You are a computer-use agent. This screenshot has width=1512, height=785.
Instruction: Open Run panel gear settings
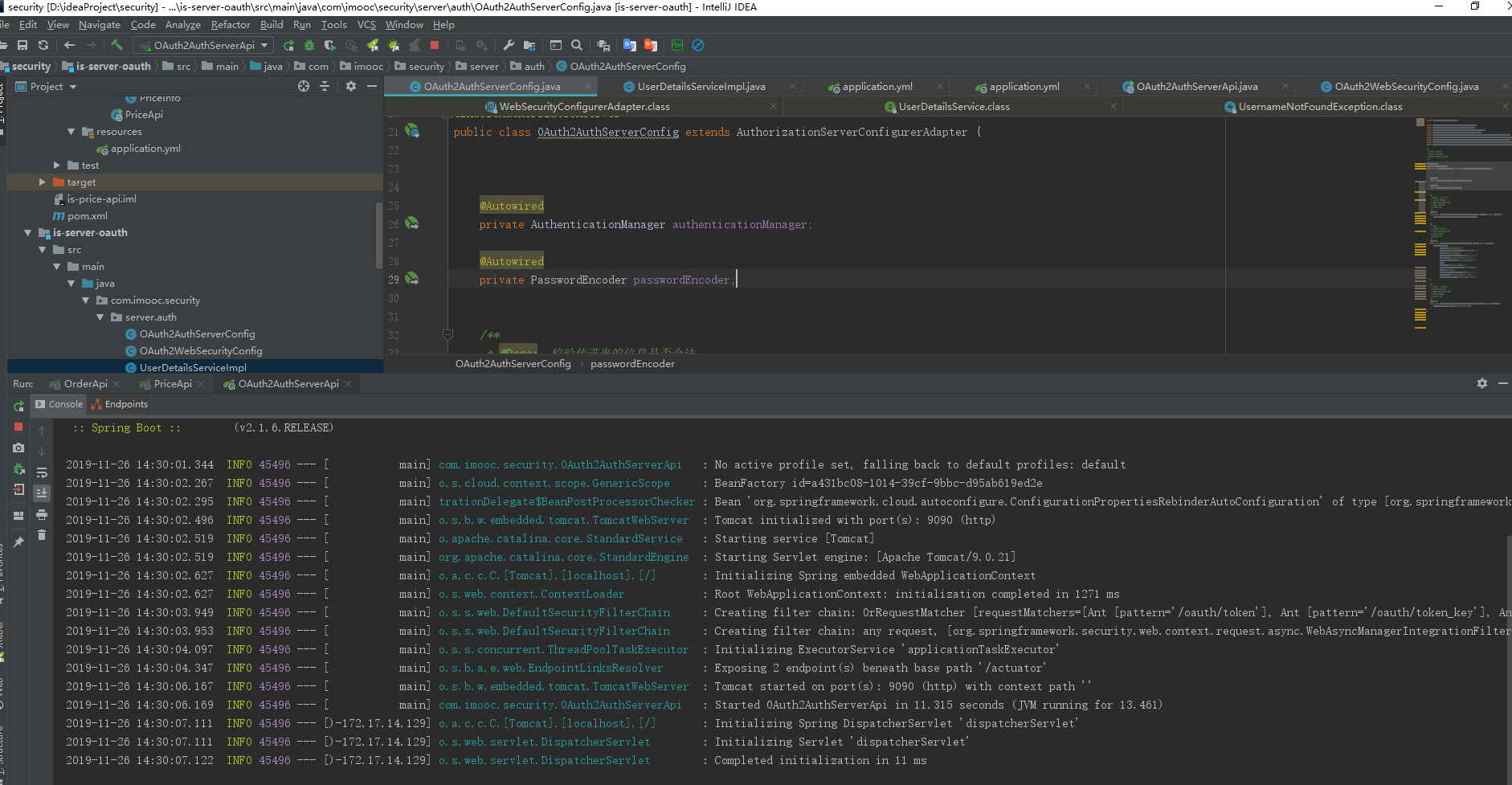1482,383
